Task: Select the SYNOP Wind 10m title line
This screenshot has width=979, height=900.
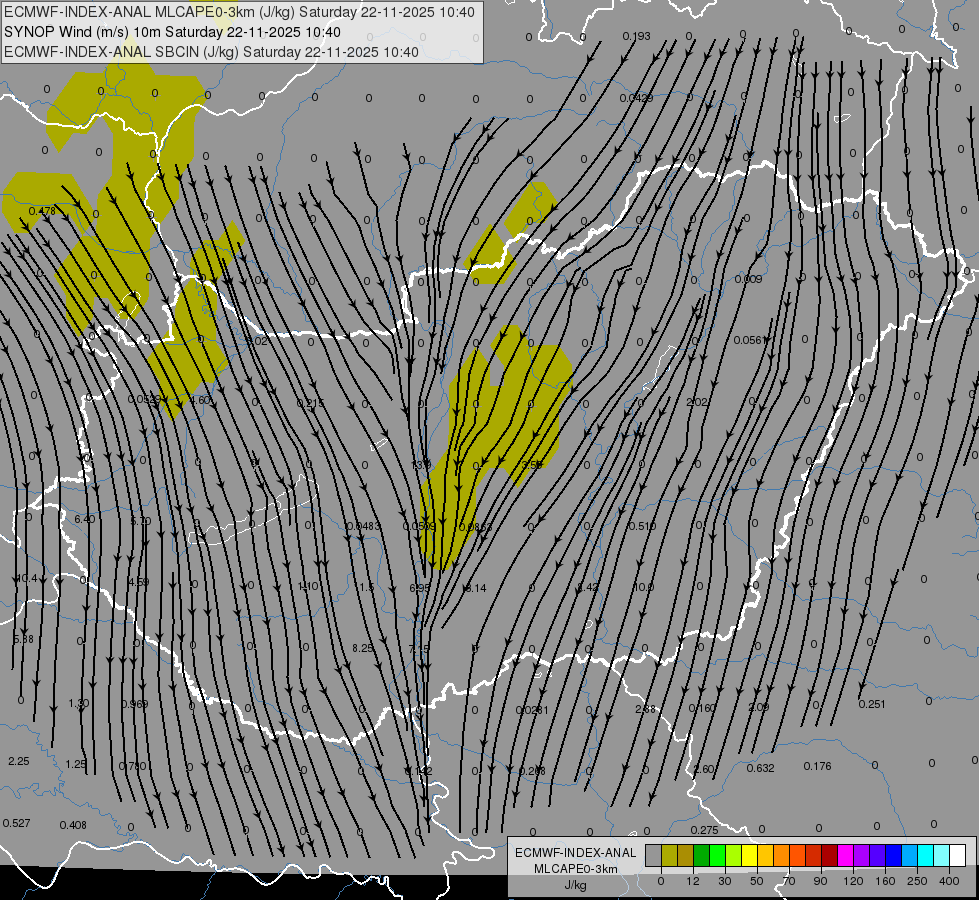Action: click(172, 32)
